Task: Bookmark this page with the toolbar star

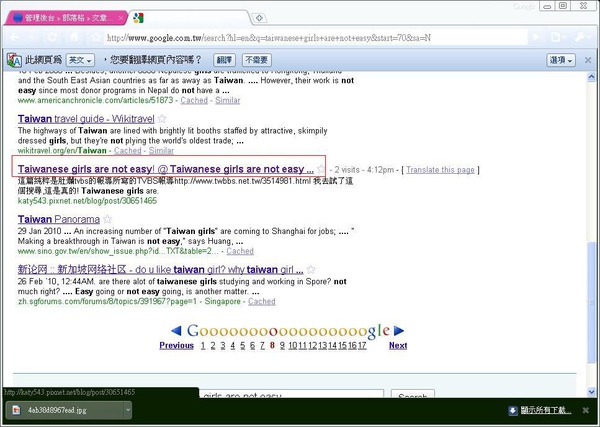Action: pyautogui.click(x=96, y=37)
